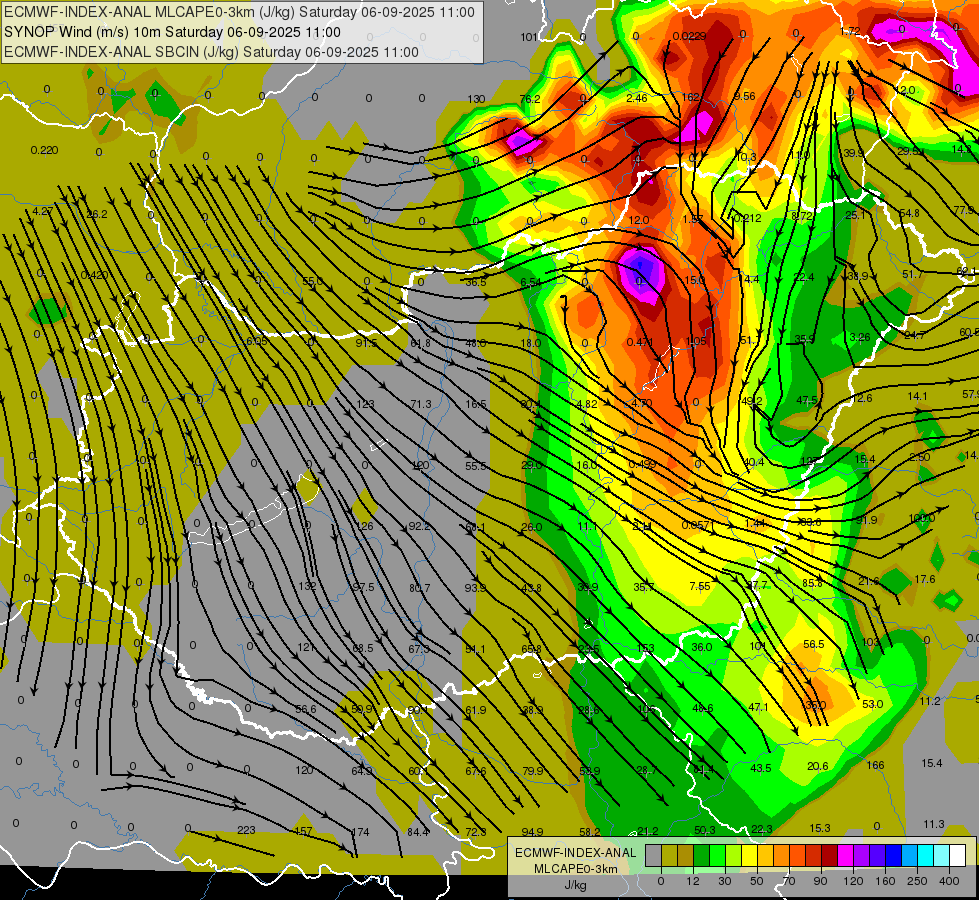Click the map value 76.2
Viewport: 979px width, 900px height.
(x=529, y=99)
